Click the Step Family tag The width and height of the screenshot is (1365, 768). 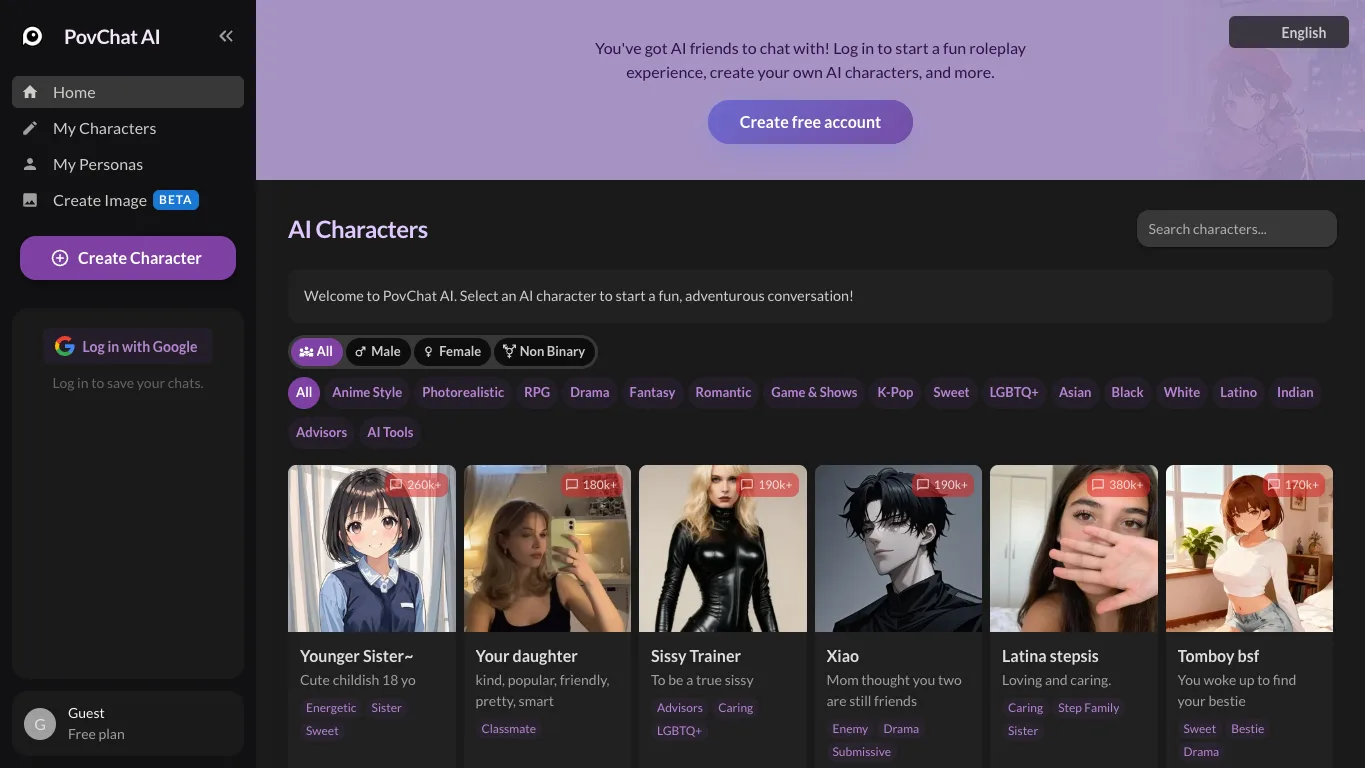(1089, 708)
